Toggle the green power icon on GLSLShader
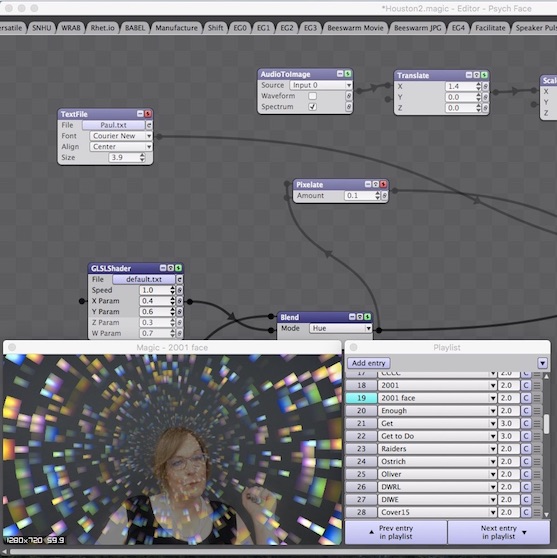Image resolution: width=557 pixels, height=558 pixels. pos(178,268)
